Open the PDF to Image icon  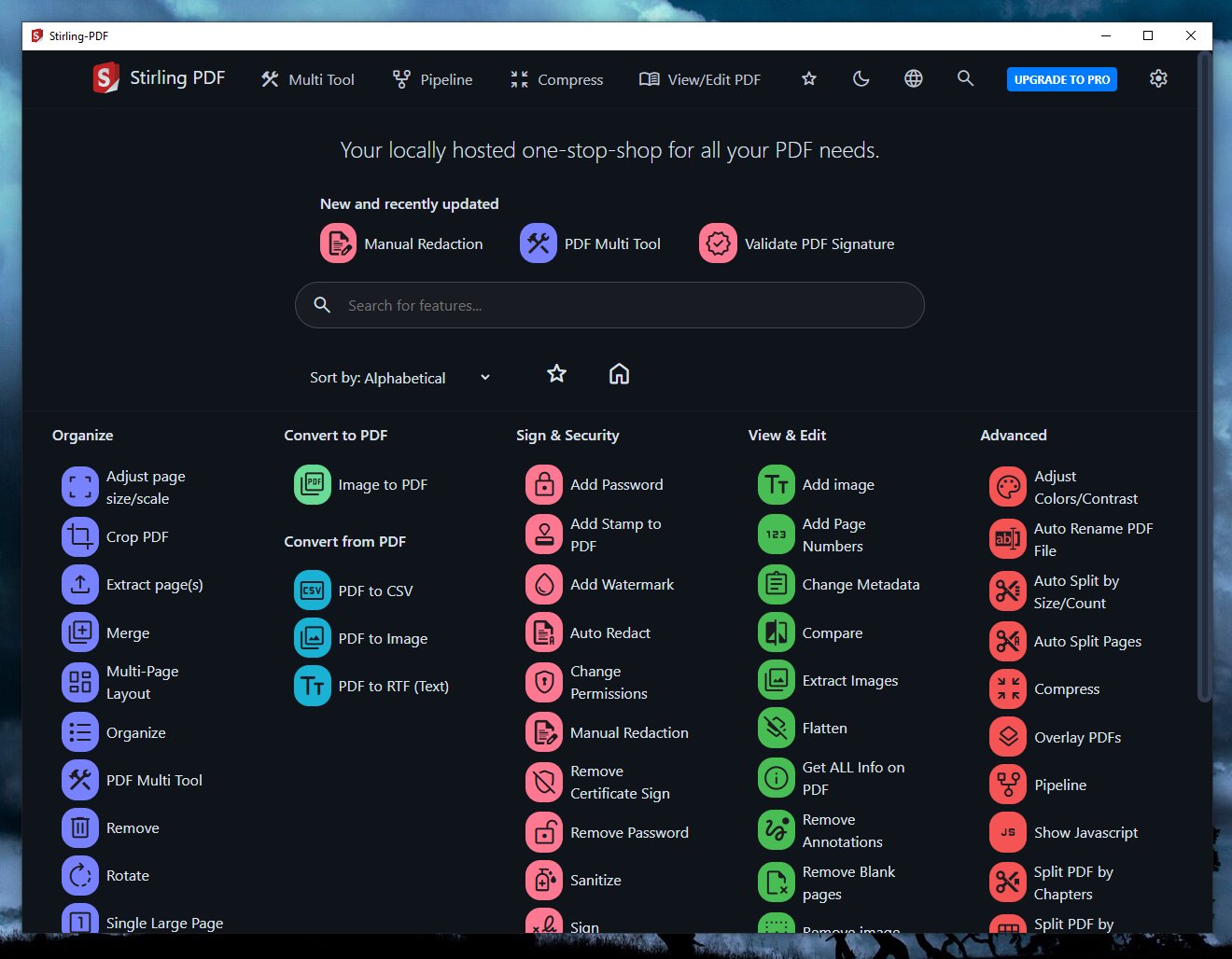point(313,638)
